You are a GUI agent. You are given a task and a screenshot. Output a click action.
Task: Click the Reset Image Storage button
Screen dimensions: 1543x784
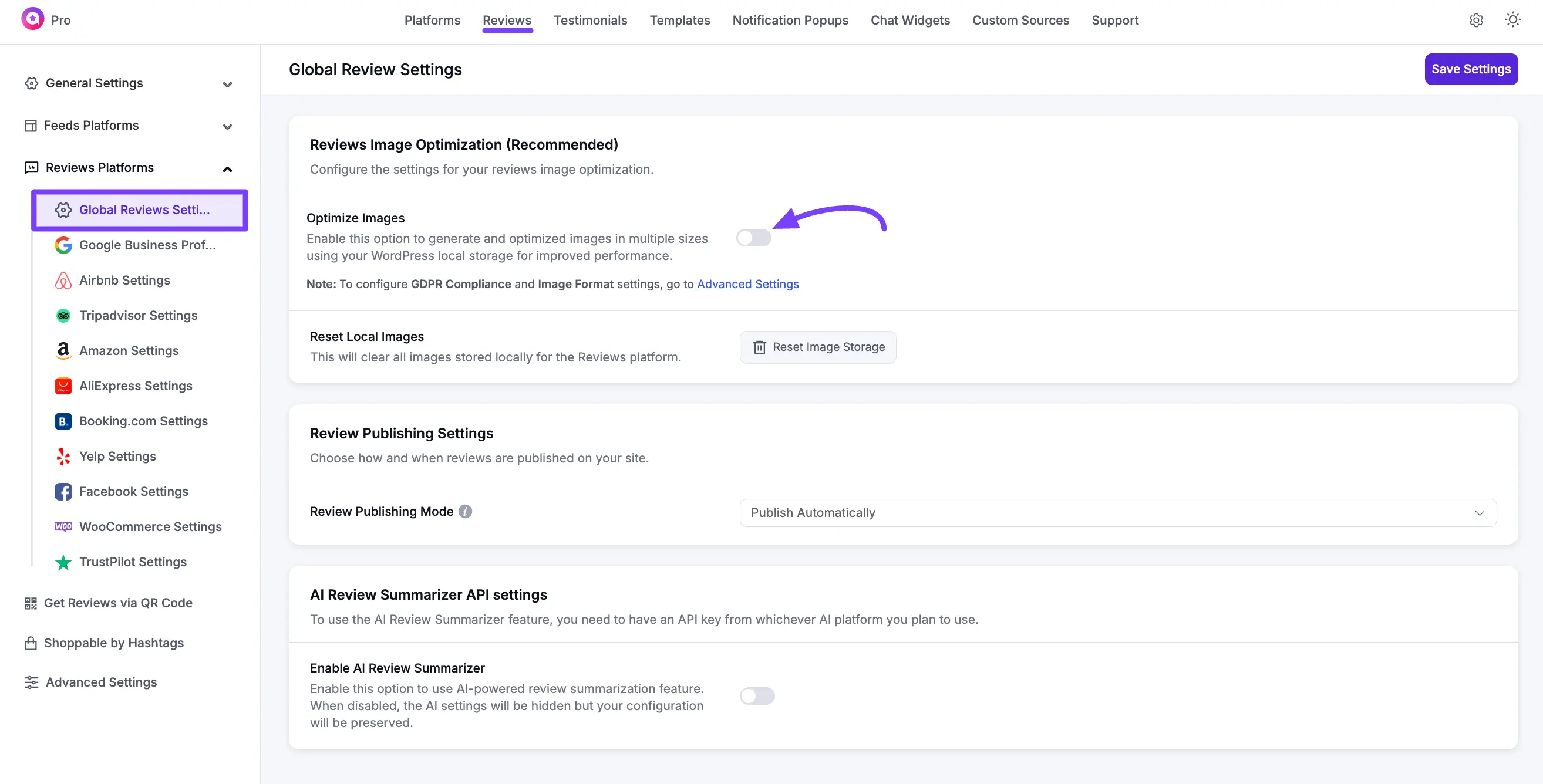tap(818, 347)
